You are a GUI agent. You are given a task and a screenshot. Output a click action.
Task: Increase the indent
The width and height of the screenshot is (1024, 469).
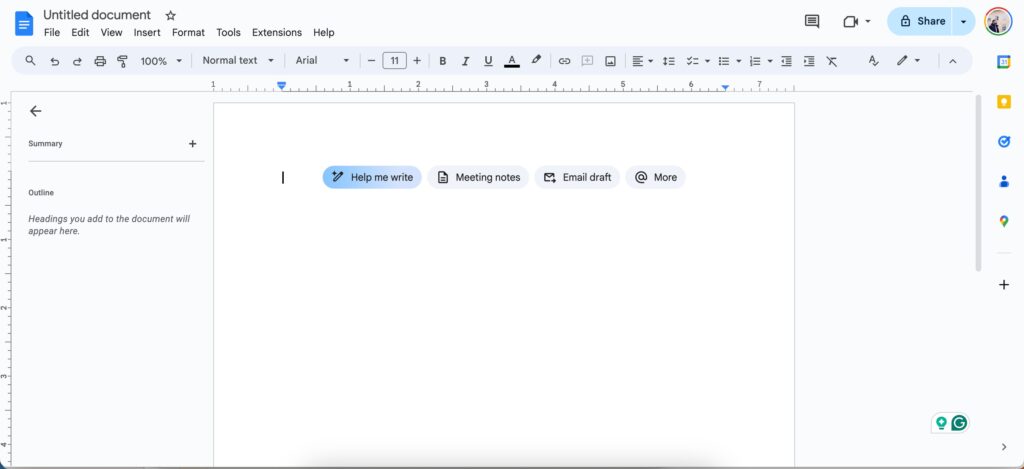(x=809, y=61)
